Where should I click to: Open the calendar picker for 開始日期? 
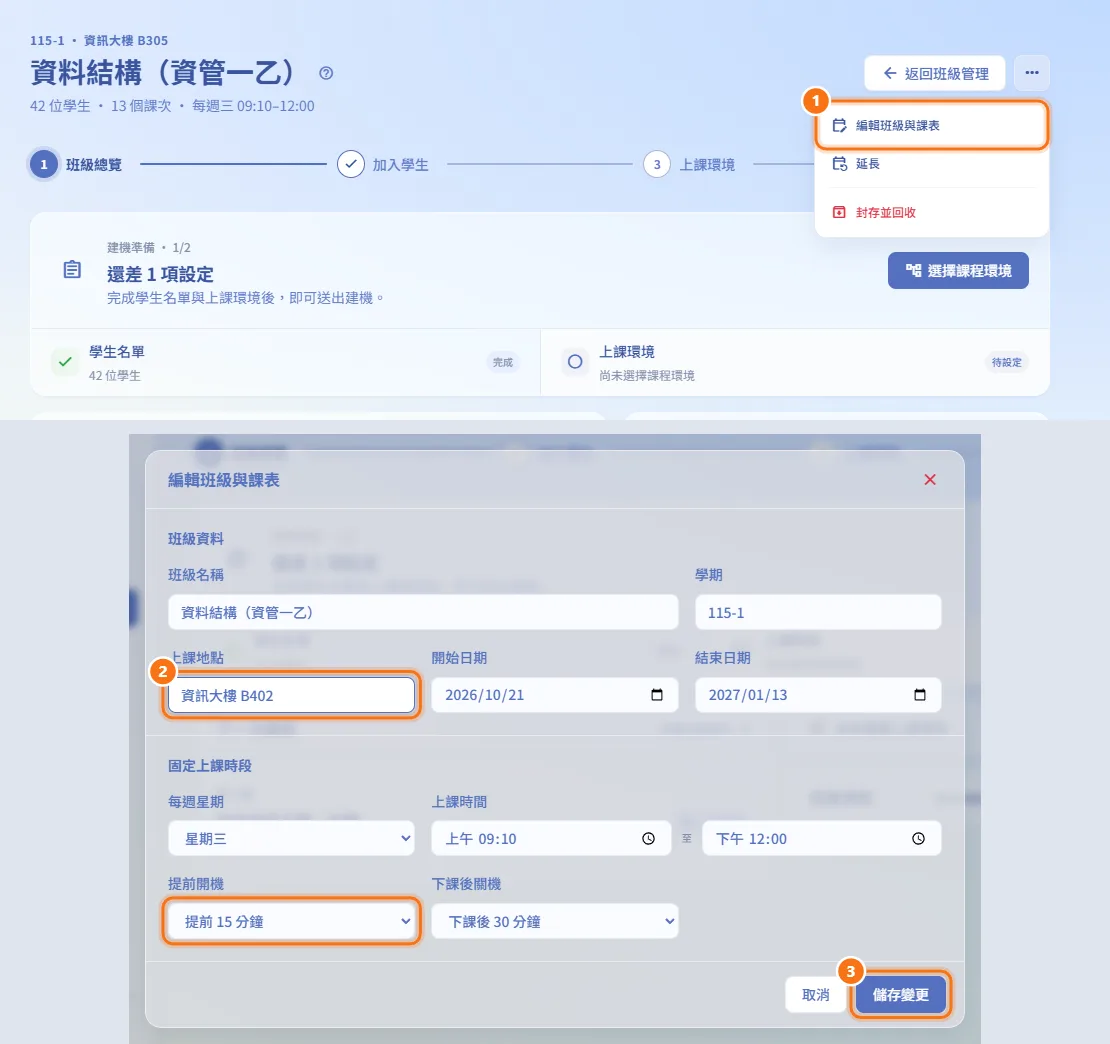[x=656, y=695]
